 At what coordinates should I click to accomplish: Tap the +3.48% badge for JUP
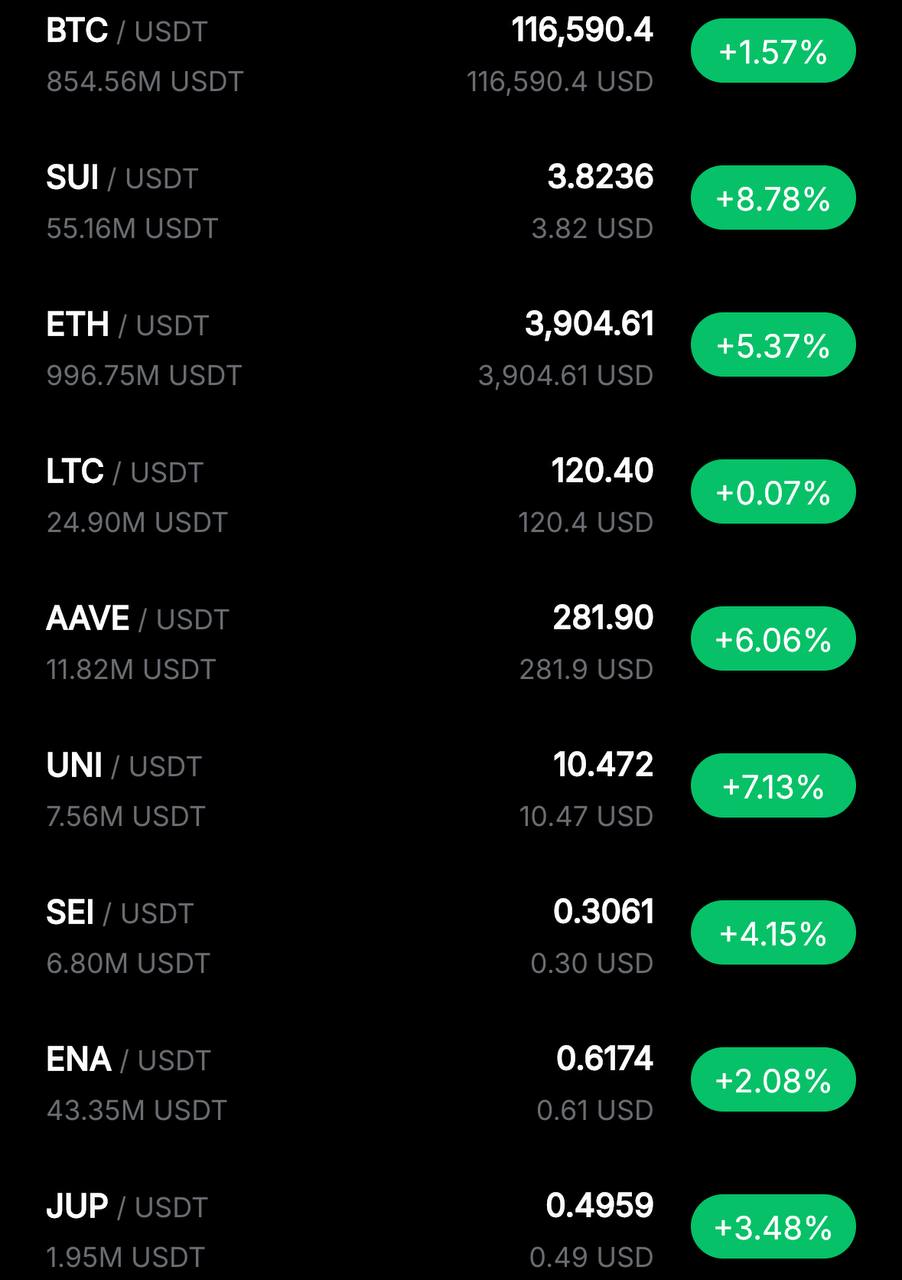click(773, 1227)
